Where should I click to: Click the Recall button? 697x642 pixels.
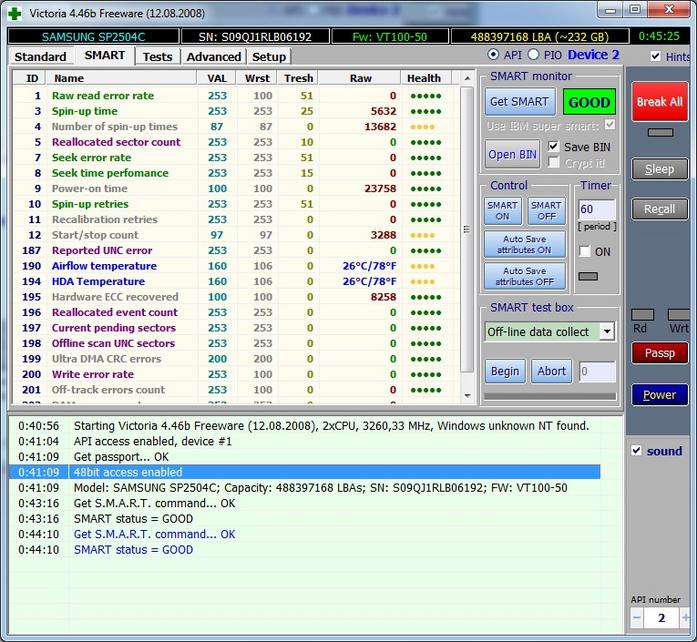point(660,209)
